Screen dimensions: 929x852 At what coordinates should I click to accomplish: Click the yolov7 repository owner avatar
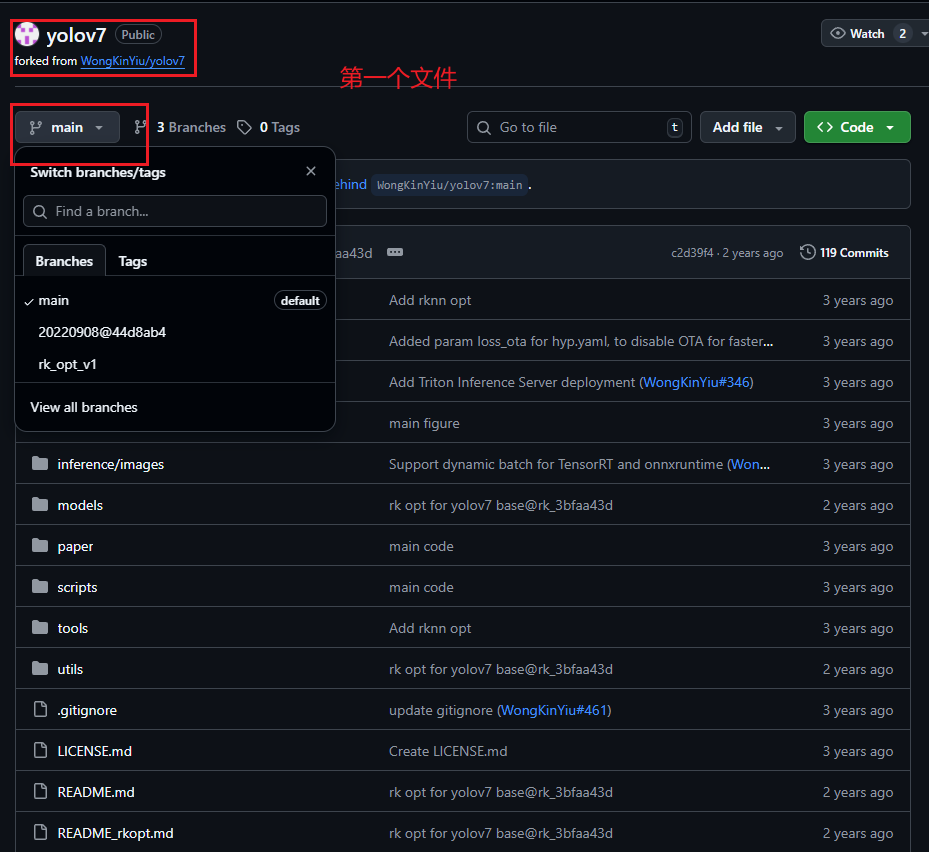pos(27,34)
